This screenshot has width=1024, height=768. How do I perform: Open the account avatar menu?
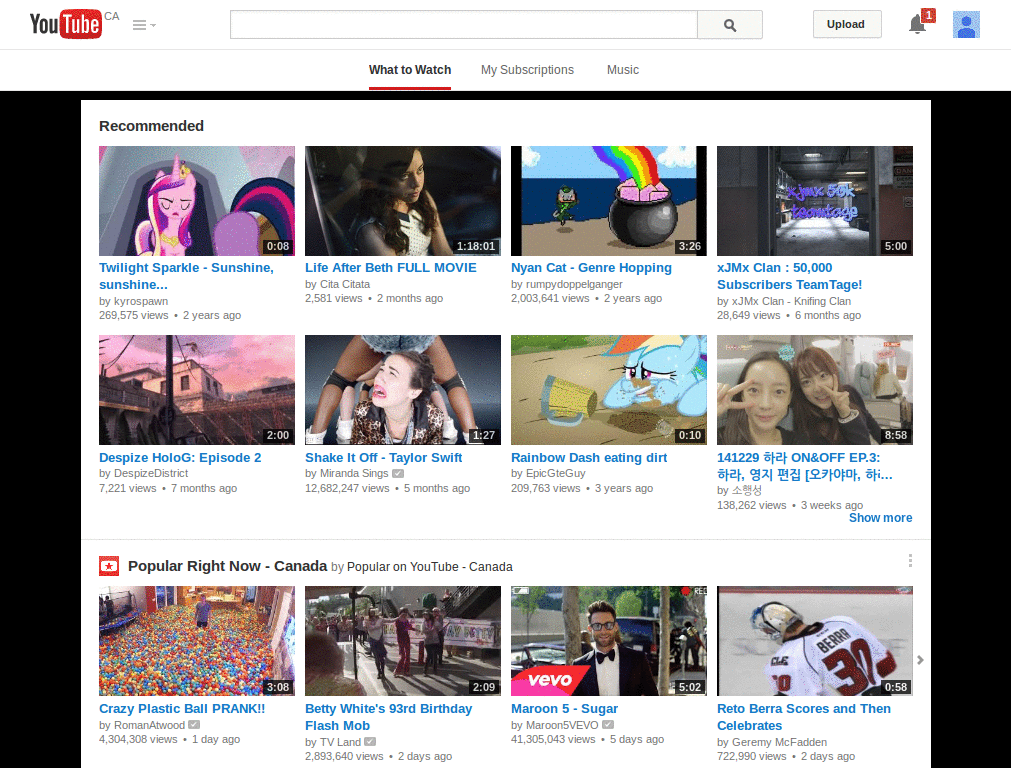point(966,25)
